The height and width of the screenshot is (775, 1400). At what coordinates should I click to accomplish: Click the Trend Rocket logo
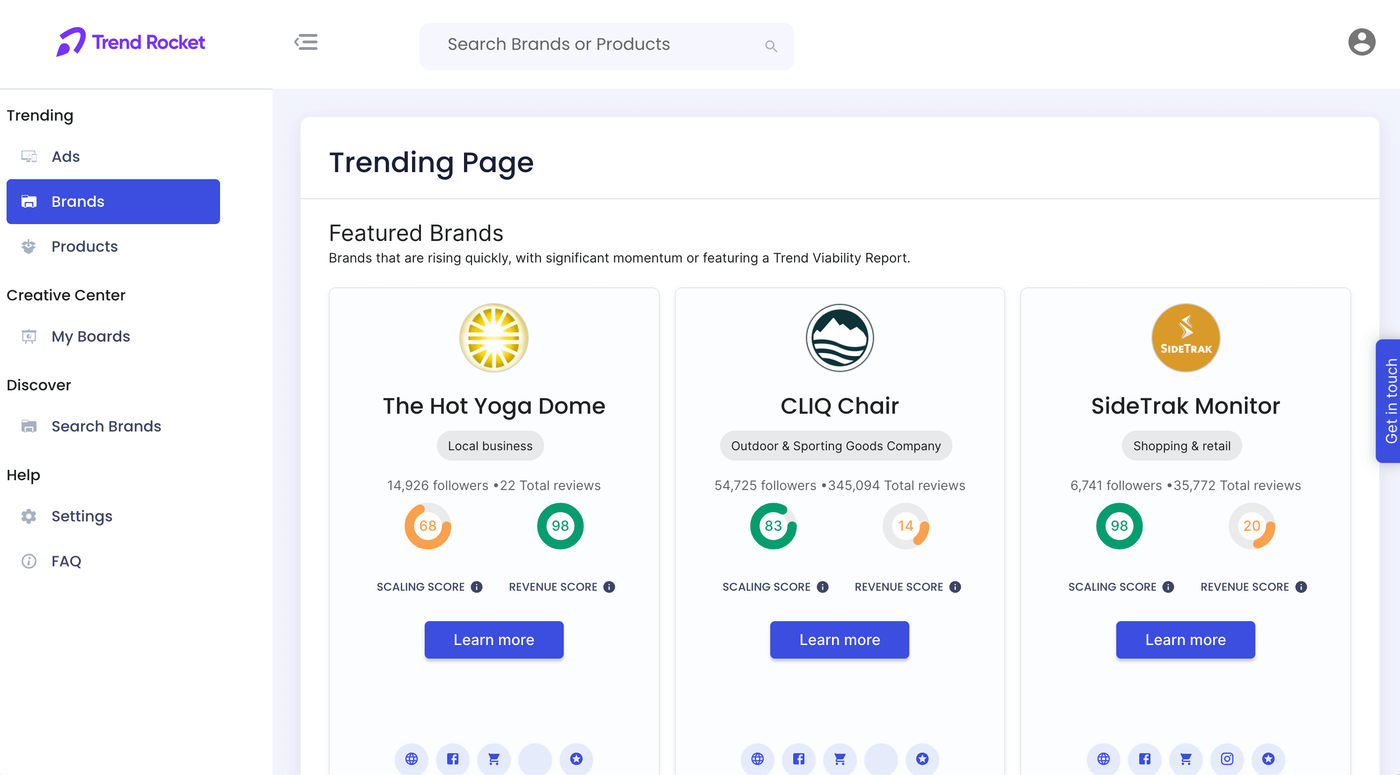coord(131,42)
